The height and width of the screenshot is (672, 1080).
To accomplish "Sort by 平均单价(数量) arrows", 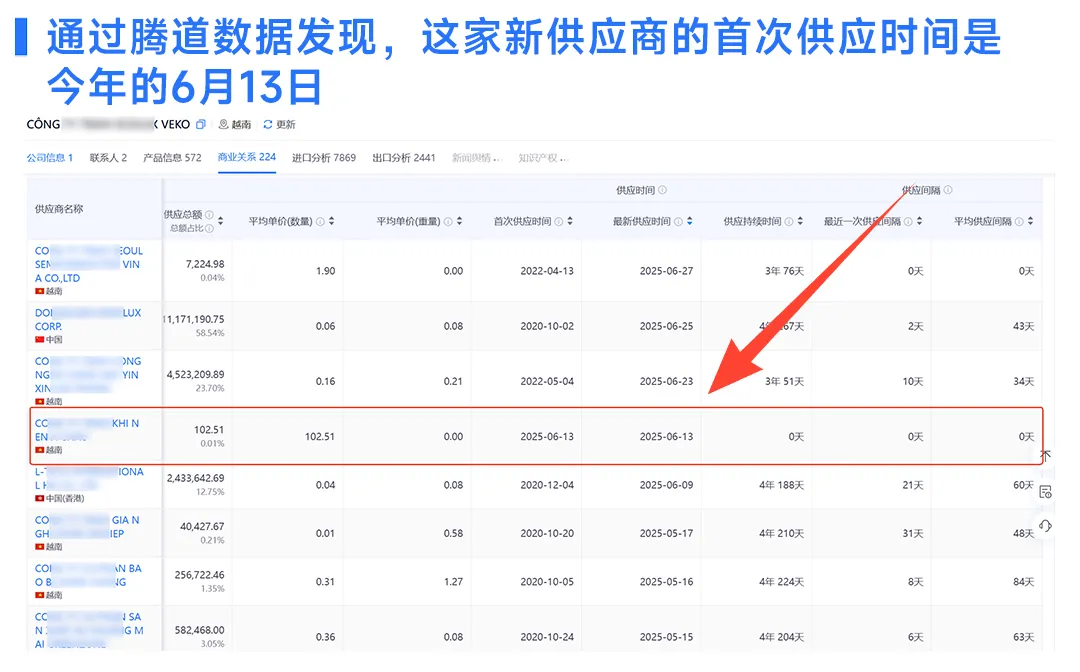I will coord(331,221).
